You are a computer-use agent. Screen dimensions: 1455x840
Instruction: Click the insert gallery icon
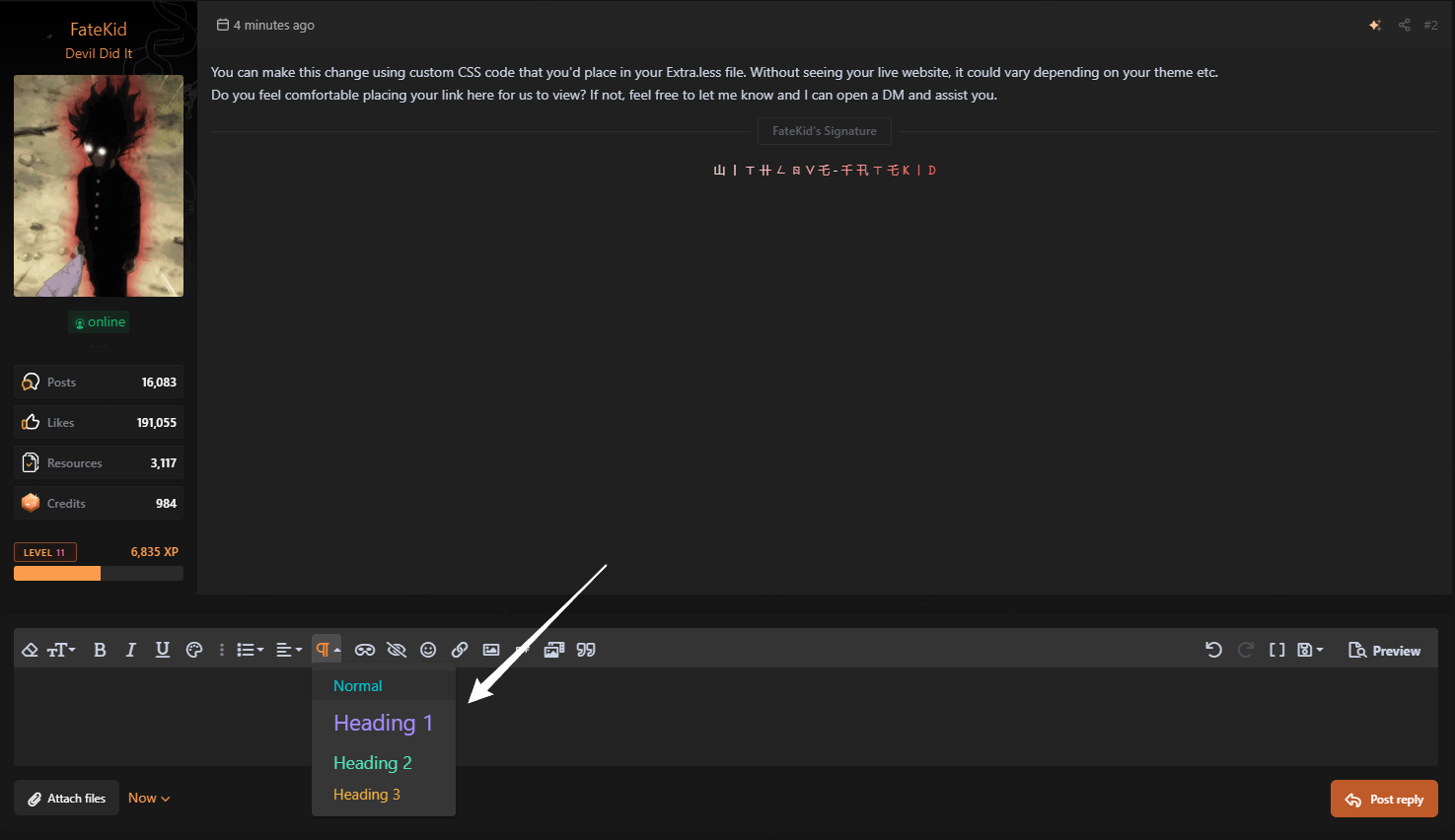(554, 650)
